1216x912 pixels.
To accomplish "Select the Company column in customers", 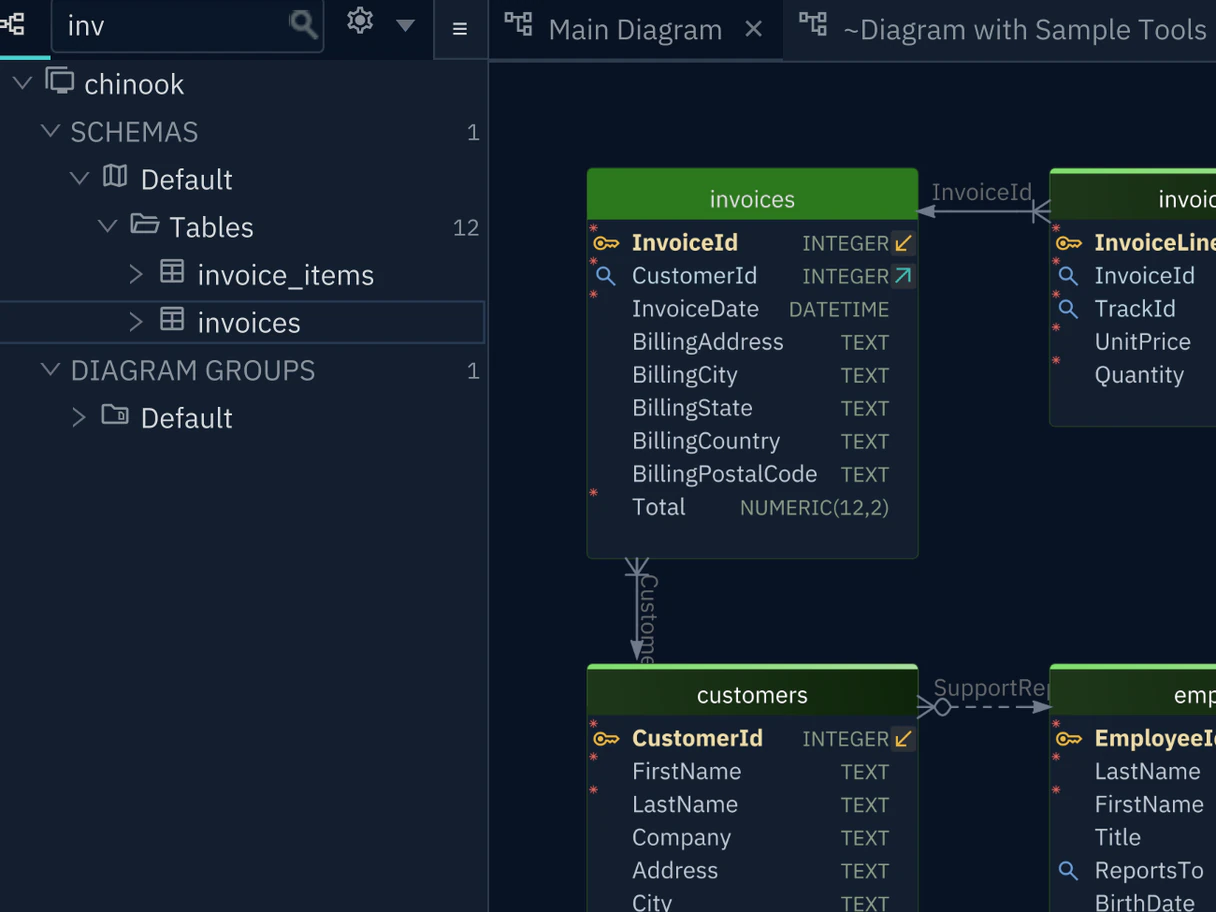I will point(682,837).
